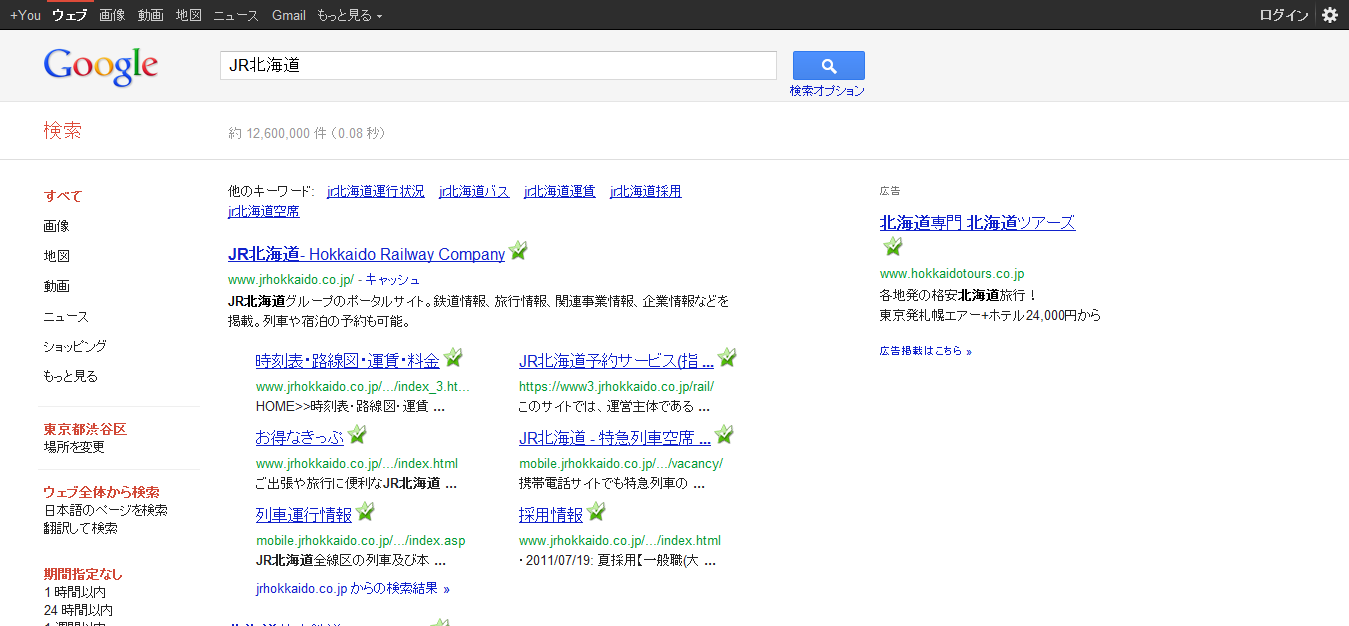This screenshot has height=626, width=1349.
Task: Expand もっと見る in the left sidebar
Action: click(70, 376)
